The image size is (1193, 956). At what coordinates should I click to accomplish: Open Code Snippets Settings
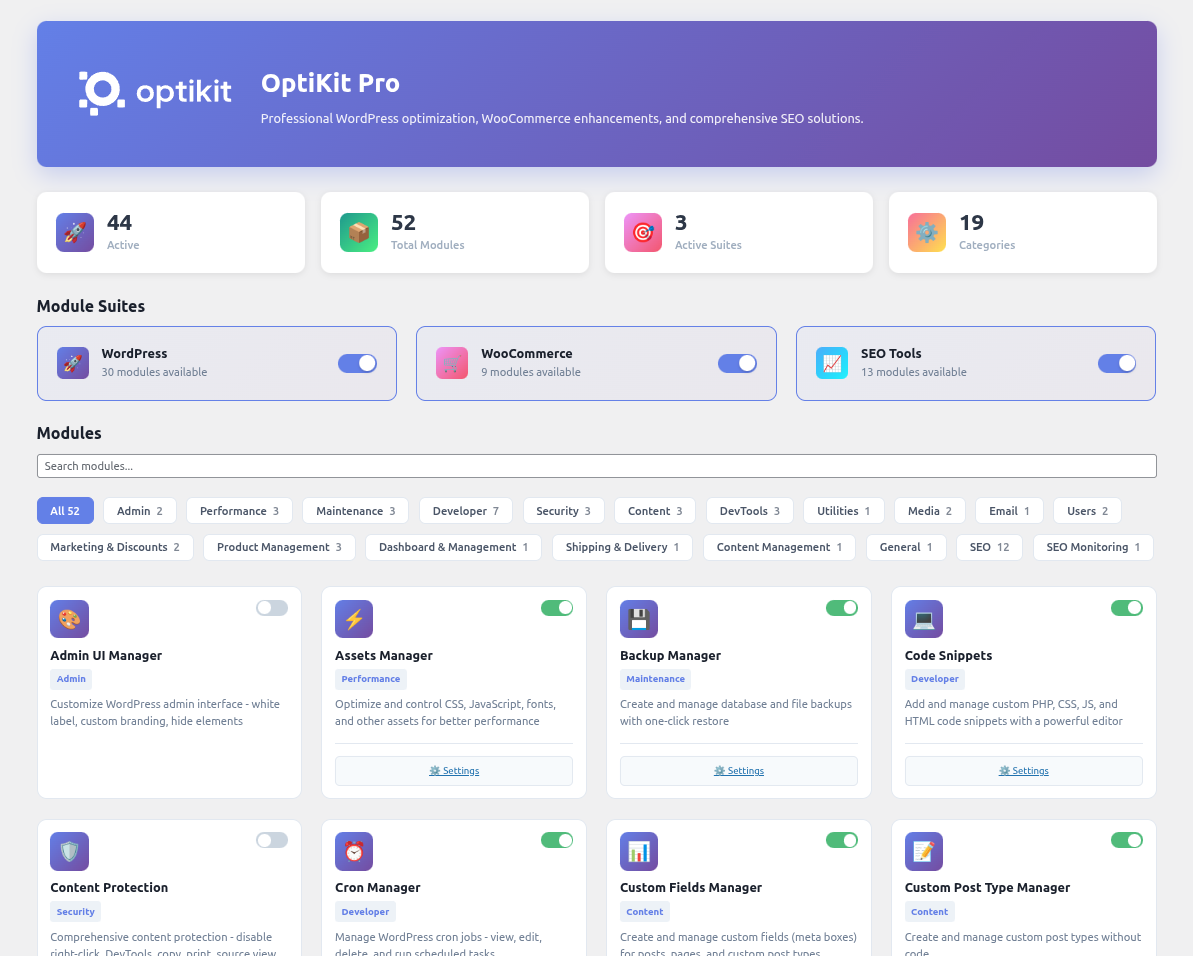(1023, 771)
